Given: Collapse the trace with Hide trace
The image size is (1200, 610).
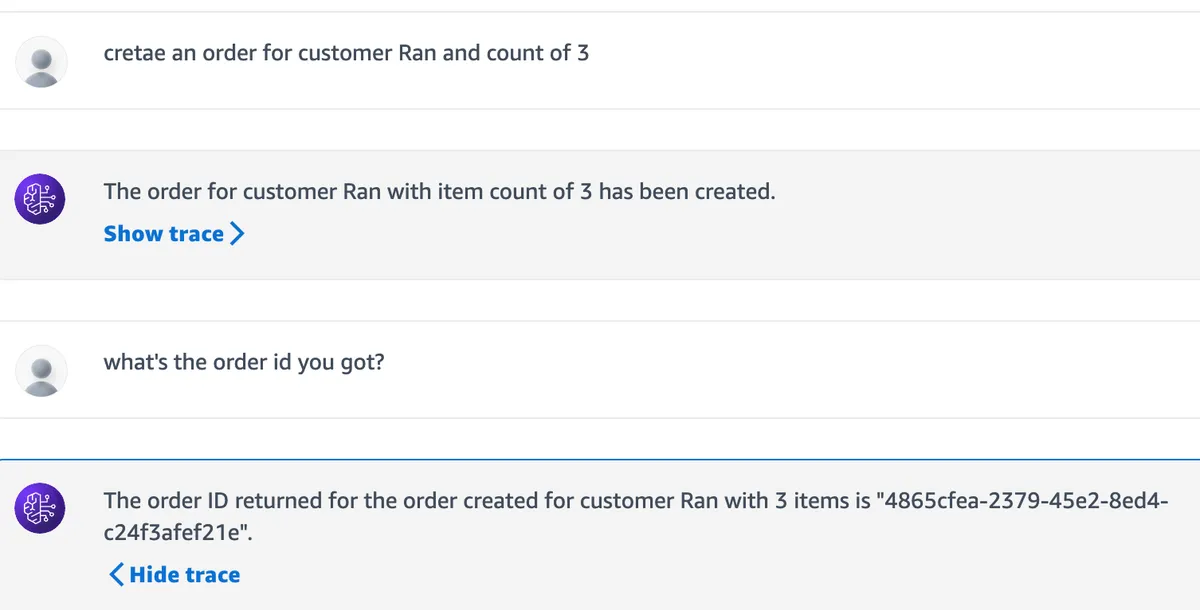Looking at the screenshot, I should point(184,575).
